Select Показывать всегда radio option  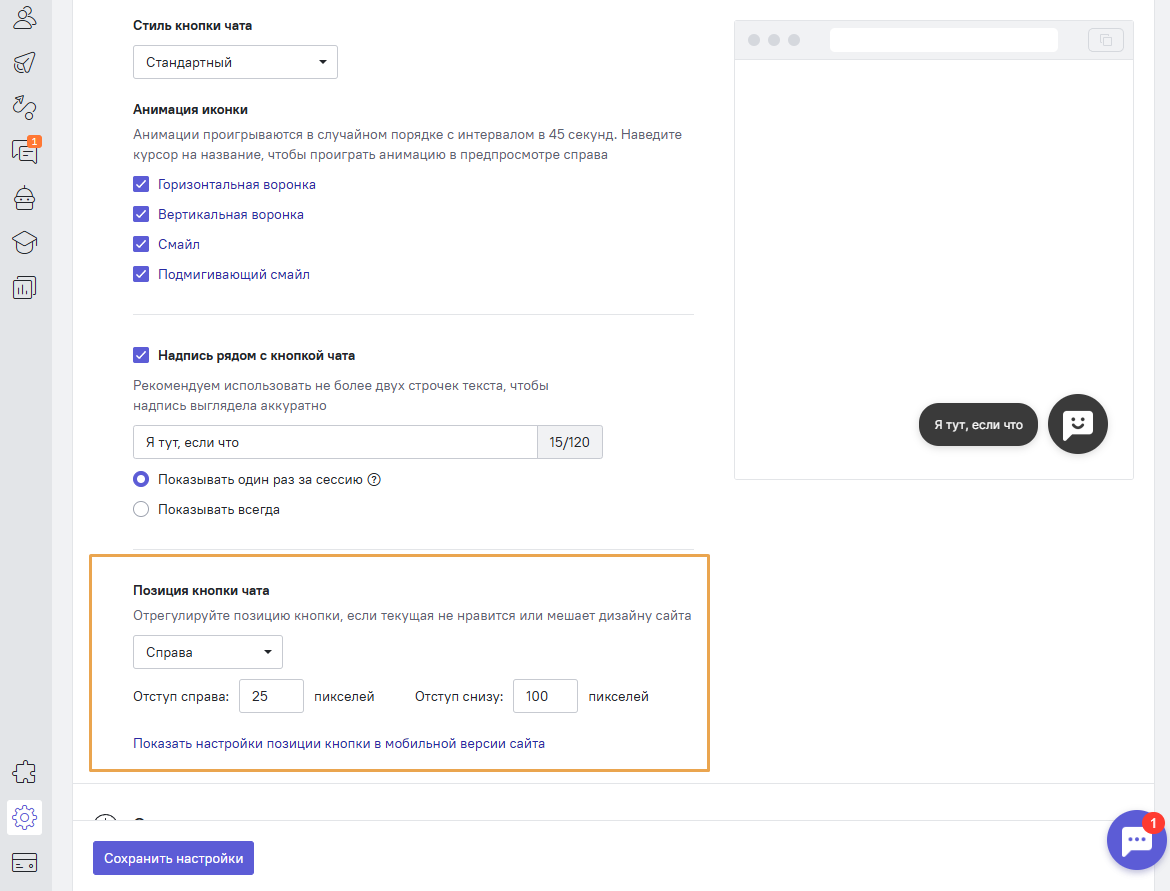[x=141, y=509]
